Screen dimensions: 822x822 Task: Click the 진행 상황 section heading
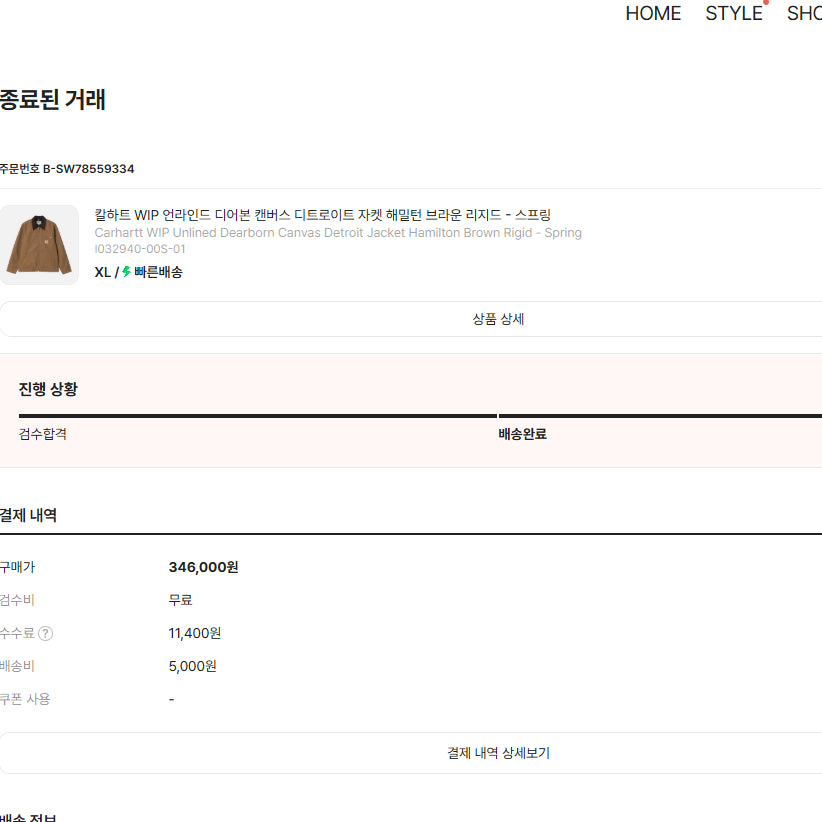(x=48, y=389)
